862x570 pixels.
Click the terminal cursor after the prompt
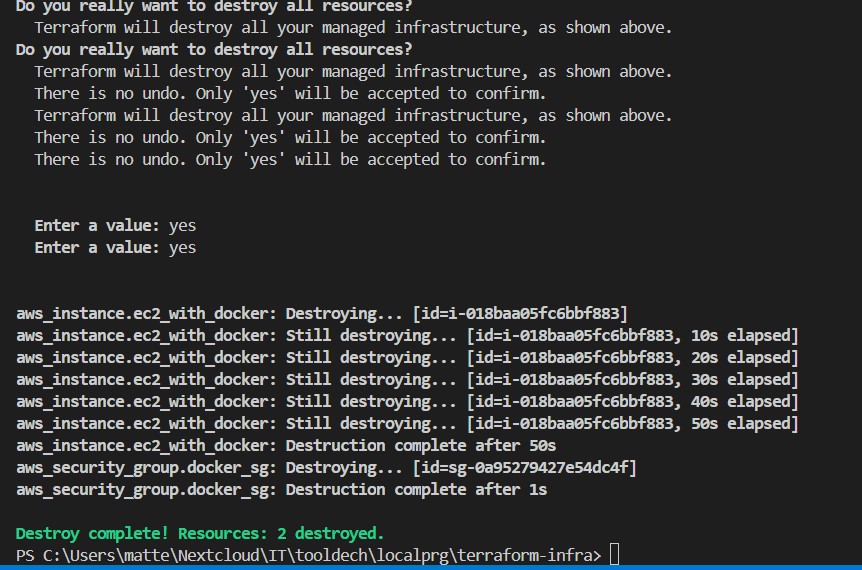615,555
